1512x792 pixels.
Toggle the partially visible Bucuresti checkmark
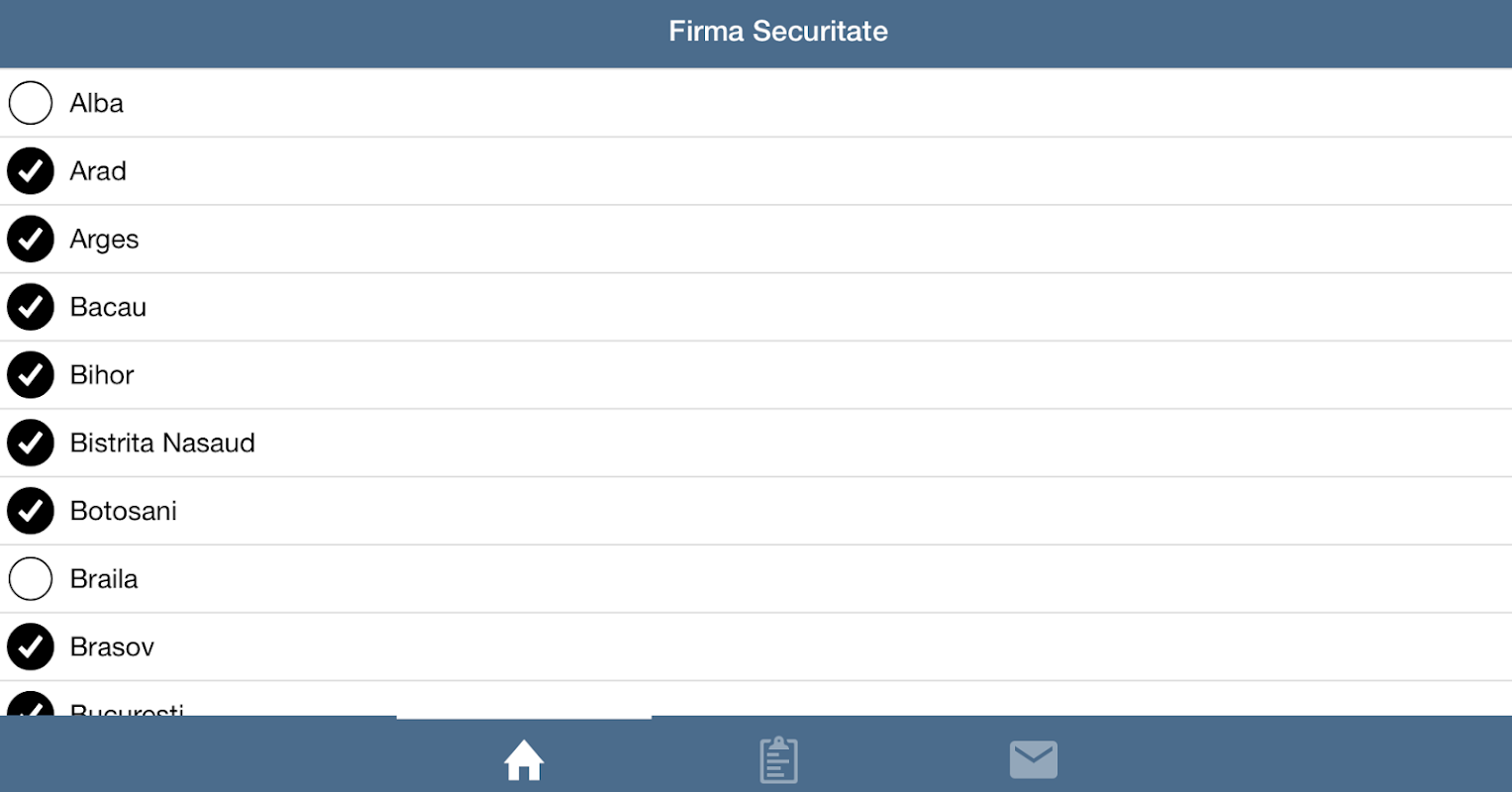click(31, 704)
